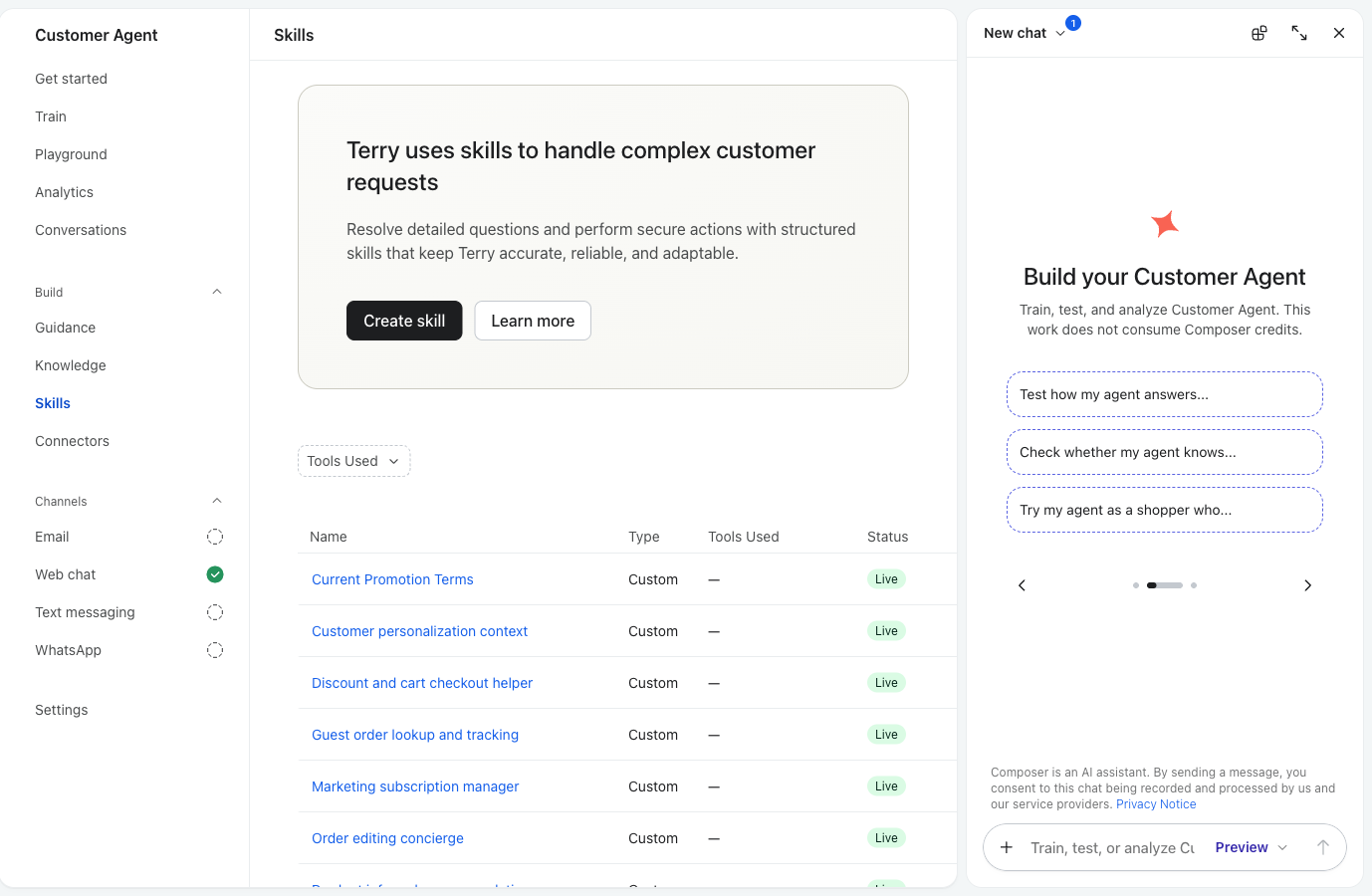Viewport: 1372px width, 896px height.
Task: Open the Privacy Notice link
Action: click(1156, 804)
